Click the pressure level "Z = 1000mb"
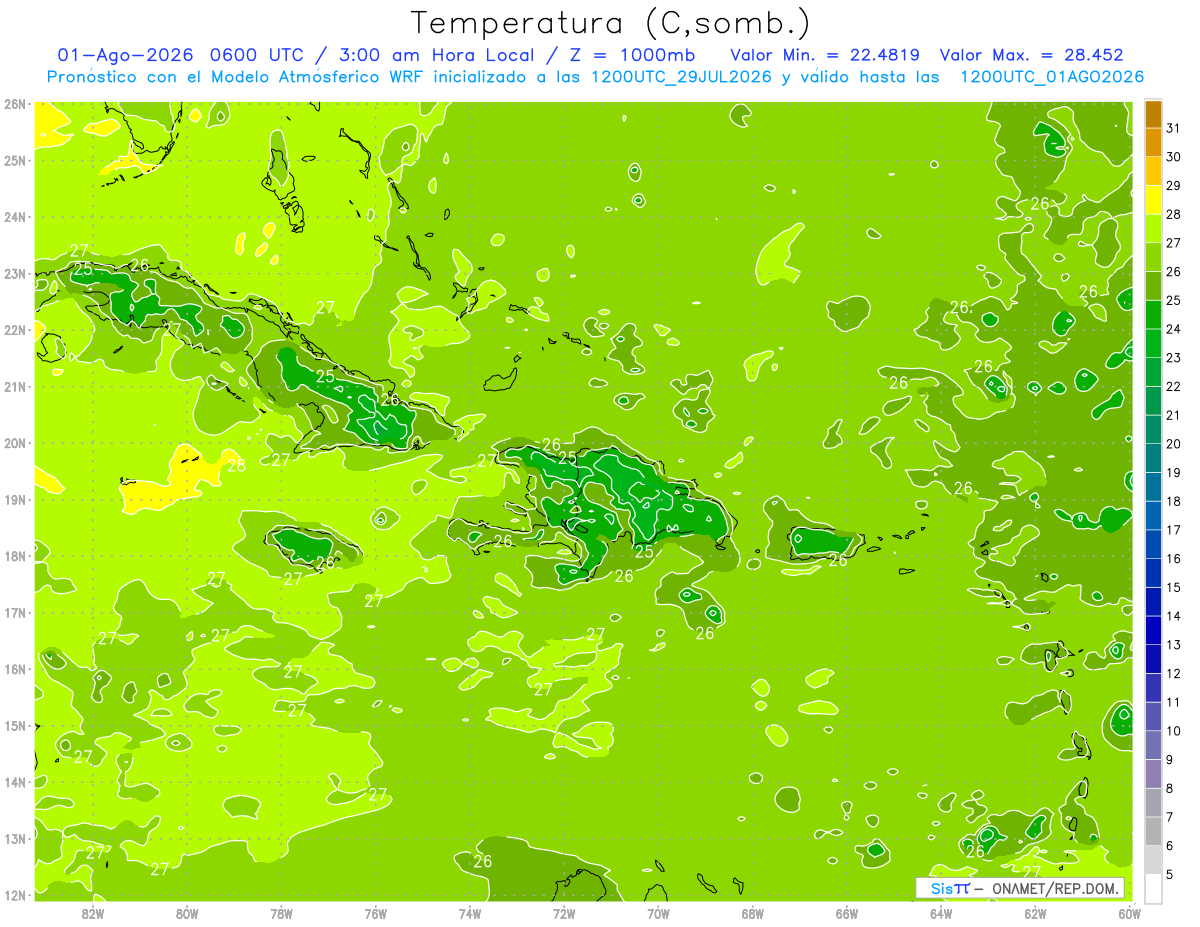1200x927 pixels. pyautogui.click(x=630, y=55)
